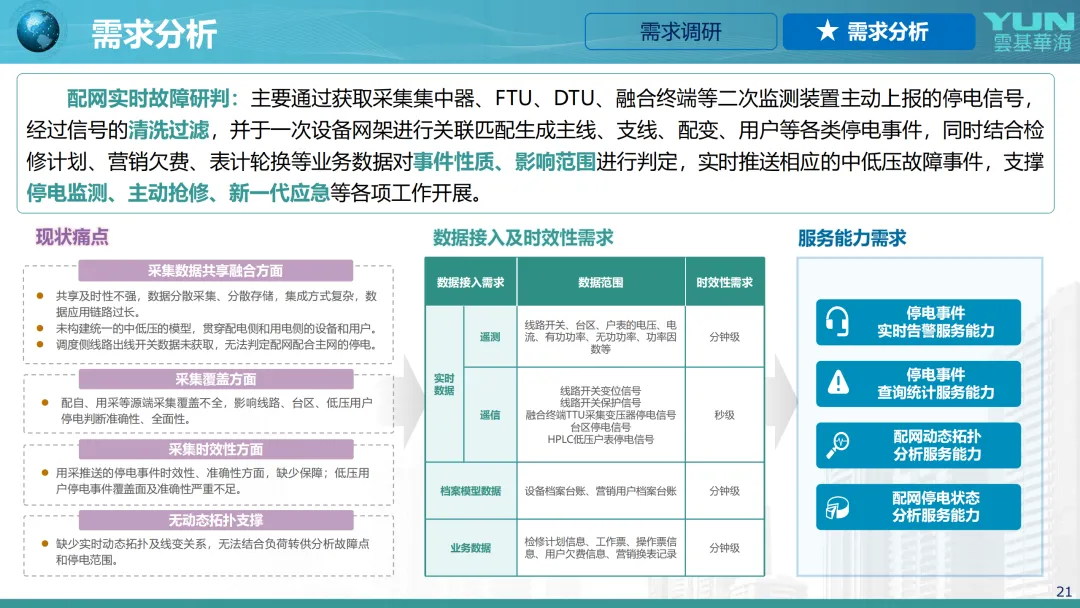Click the 服务能力需求 section heading
Screen dimensions: 1080x608
click(x=852, y=238)
